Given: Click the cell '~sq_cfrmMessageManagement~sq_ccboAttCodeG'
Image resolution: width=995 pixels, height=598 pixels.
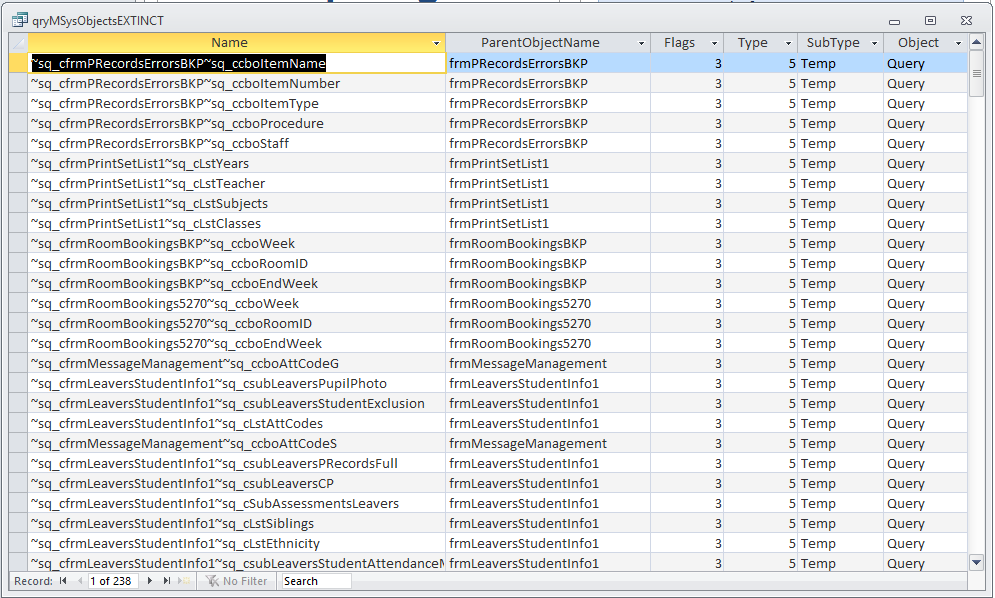Looking at the screenshot, I should (x=237, y=364).
